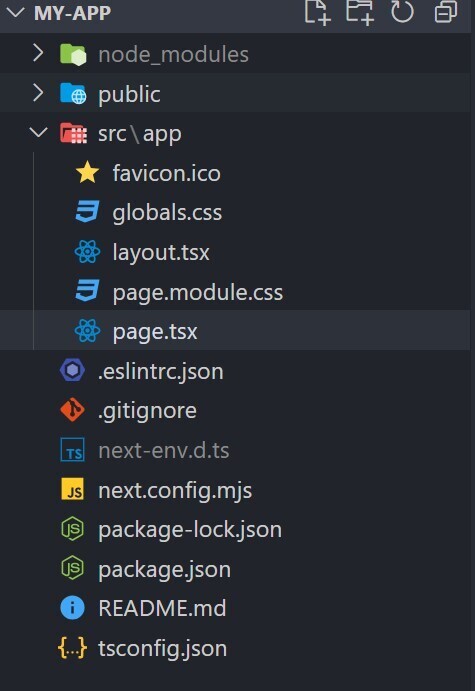
Task: Click the React icon beside layout.tsx
Action: 87,252
